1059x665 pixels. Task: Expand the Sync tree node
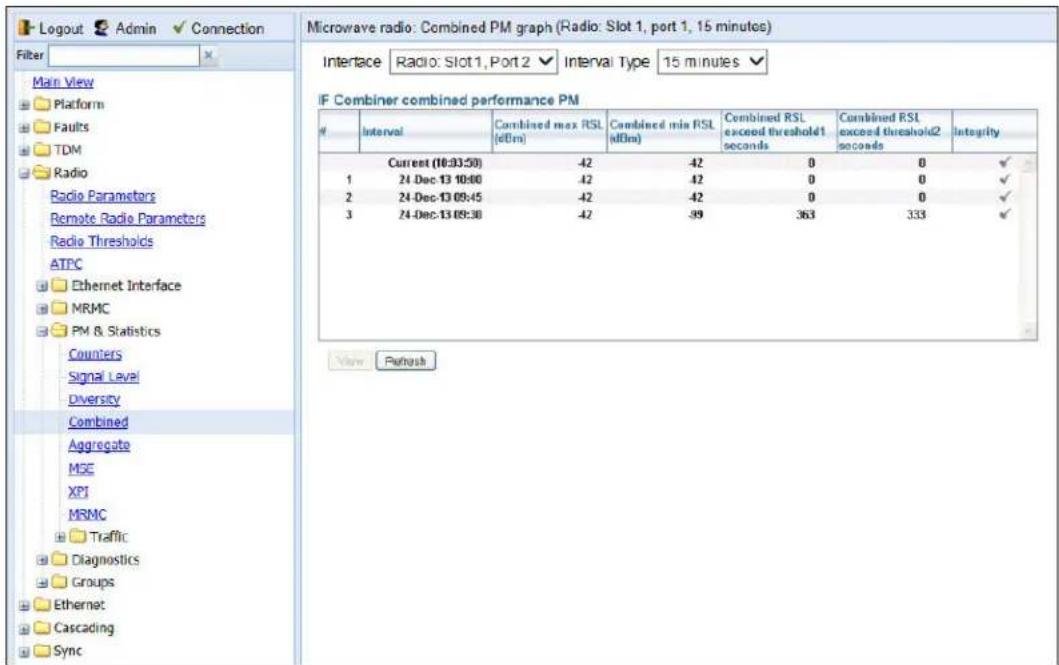coord(24,651)
